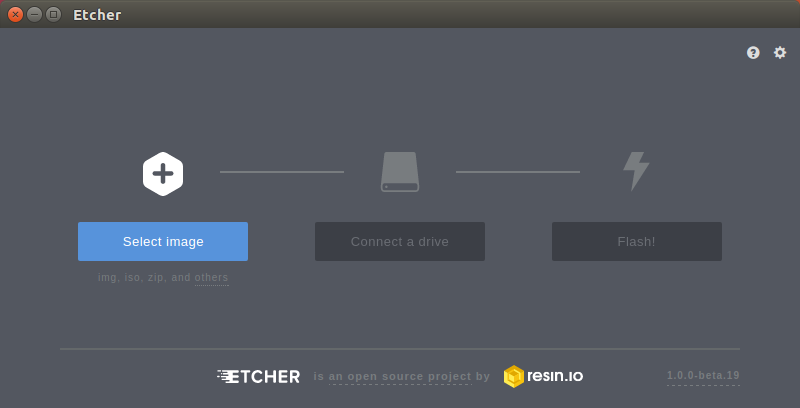Minimize the Etcher window
This screenshot has height=408, width=800.
[x=34, y=14]
